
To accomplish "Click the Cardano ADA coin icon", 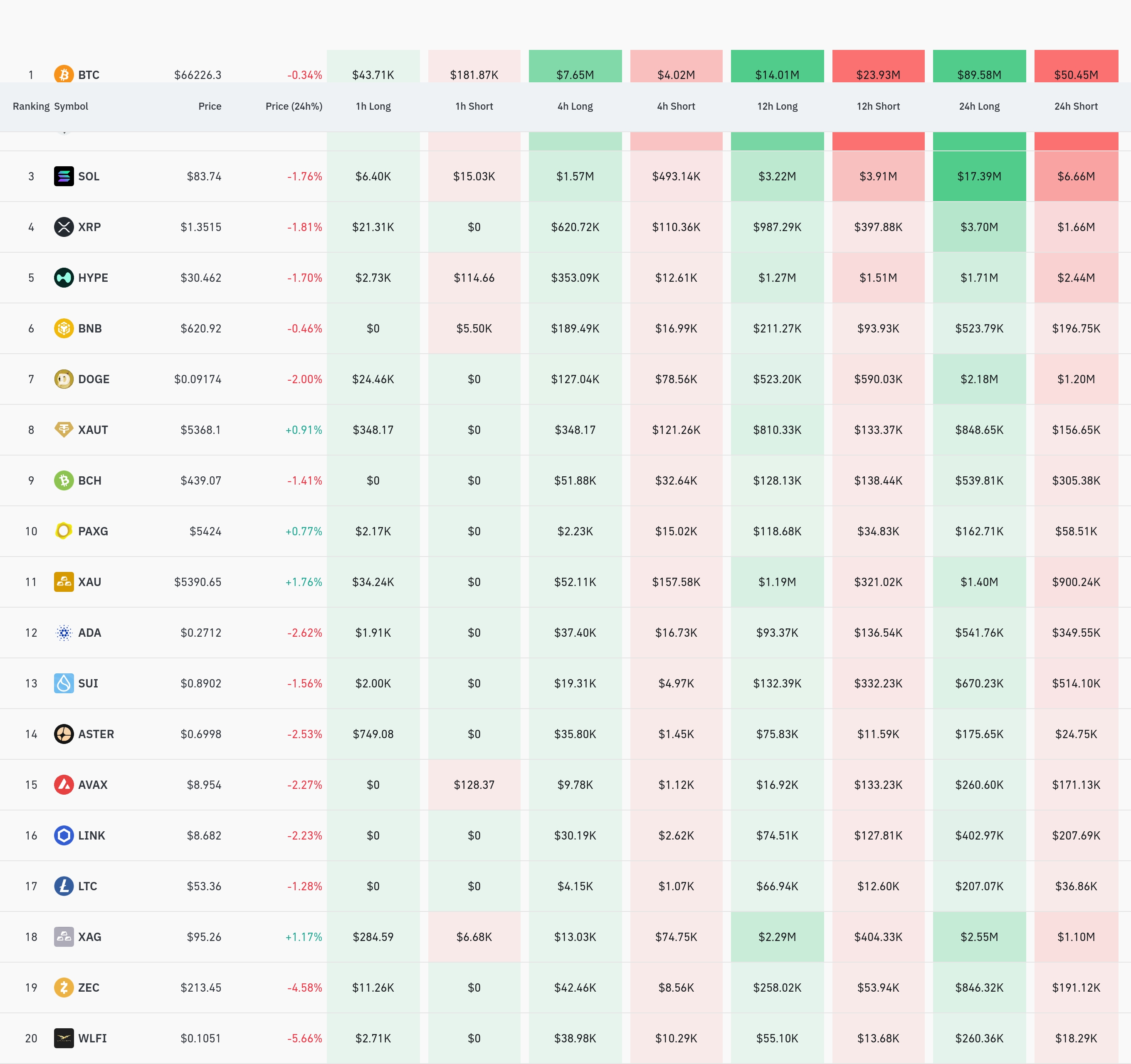I will click(x=64, y=632).
